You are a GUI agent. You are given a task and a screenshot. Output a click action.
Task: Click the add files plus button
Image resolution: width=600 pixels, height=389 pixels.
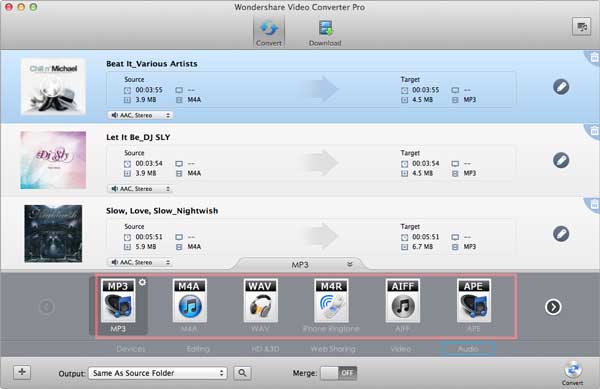[22, 372]
